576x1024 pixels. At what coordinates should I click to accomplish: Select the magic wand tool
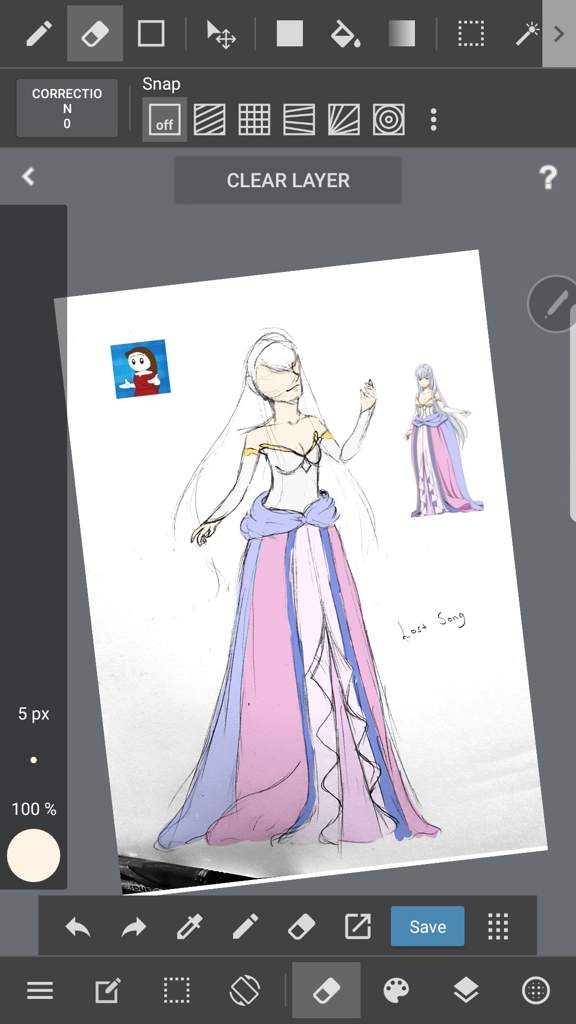click(527, 33)
